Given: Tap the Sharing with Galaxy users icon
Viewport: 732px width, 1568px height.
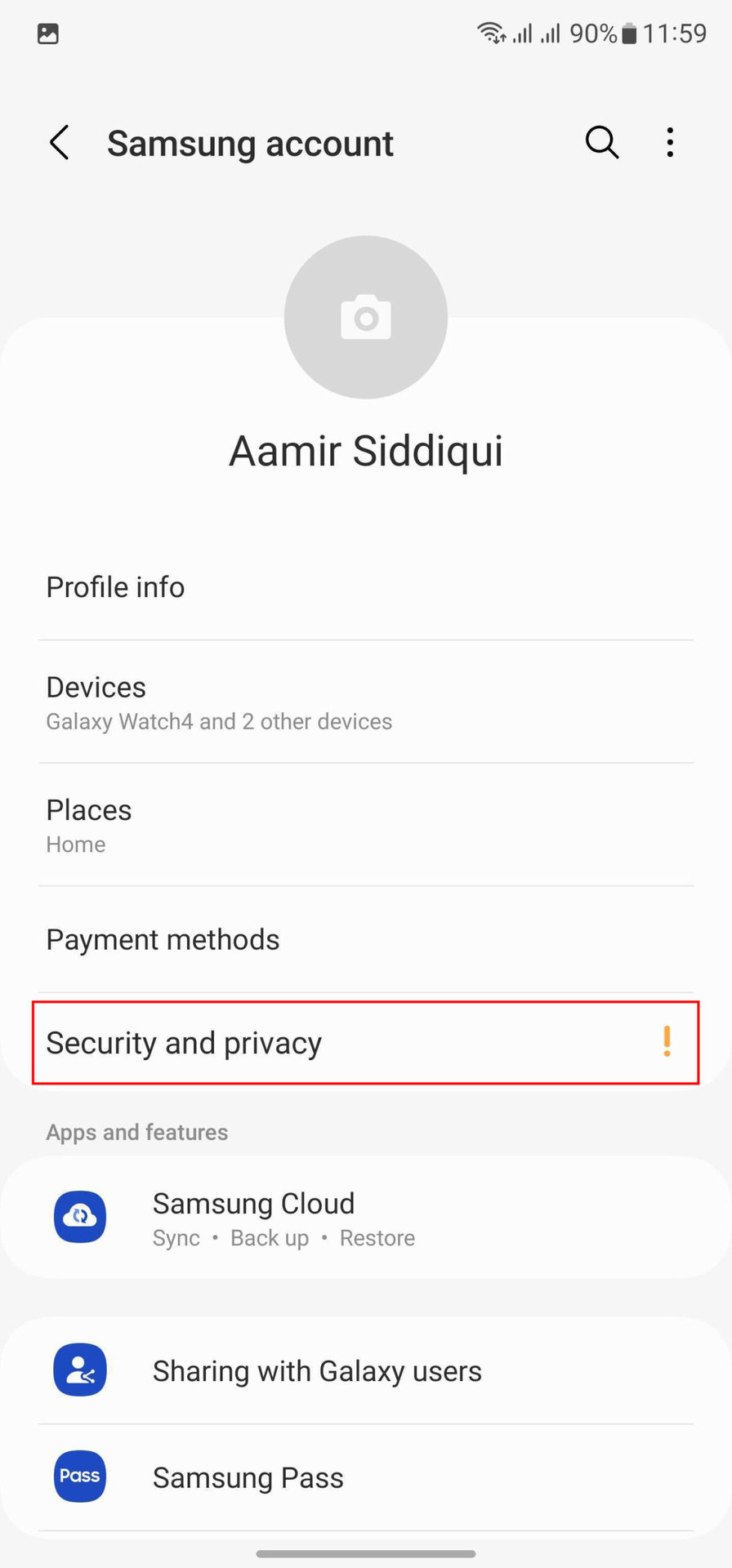Looking at the screenshot, I should 80,1370.
